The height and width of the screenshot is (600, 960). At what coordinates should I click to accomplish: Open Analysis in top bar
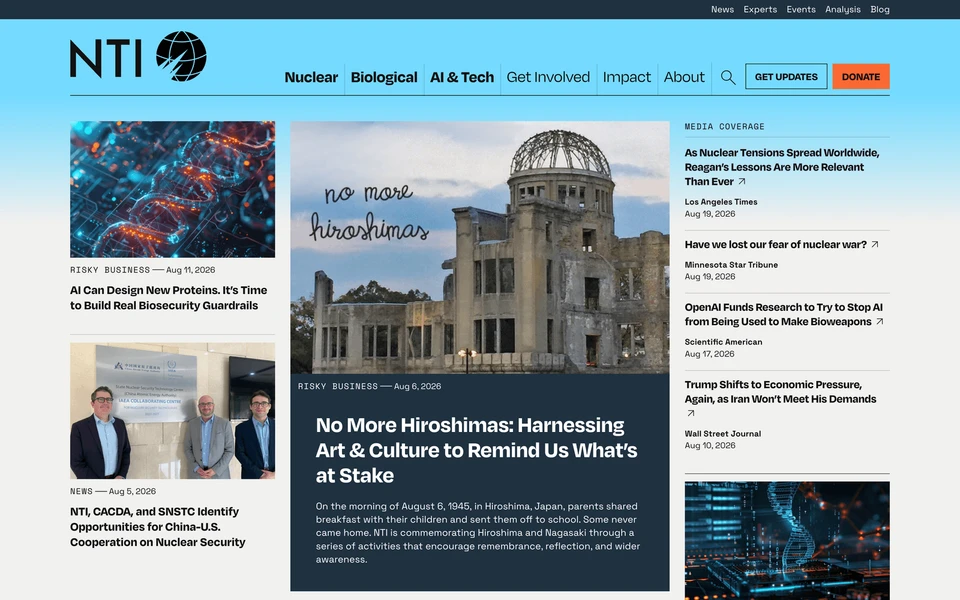842,9
